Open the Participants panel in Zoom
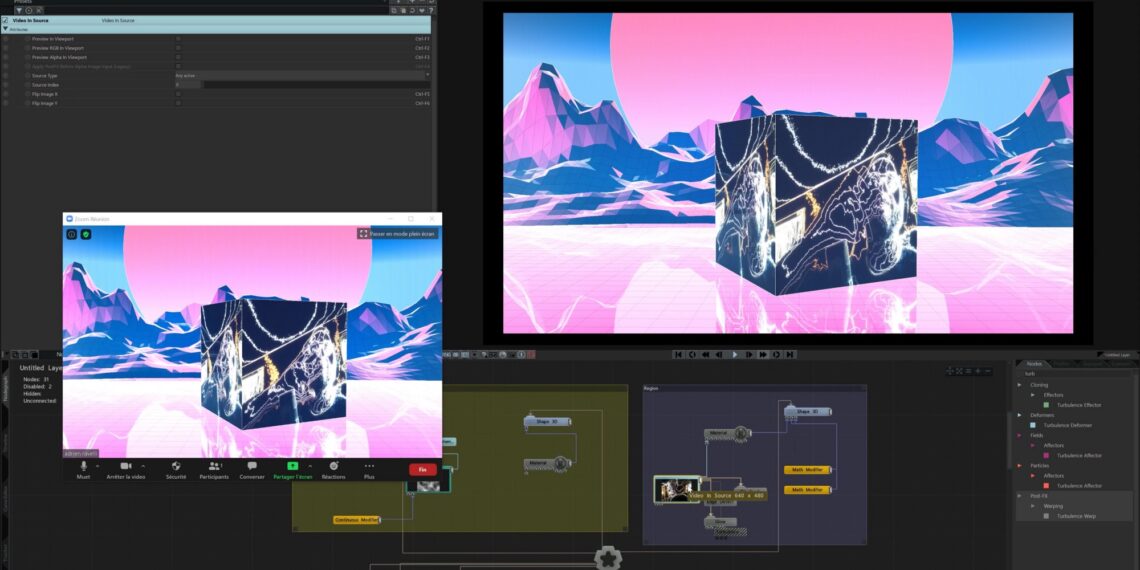 click(x=213, y=466)
